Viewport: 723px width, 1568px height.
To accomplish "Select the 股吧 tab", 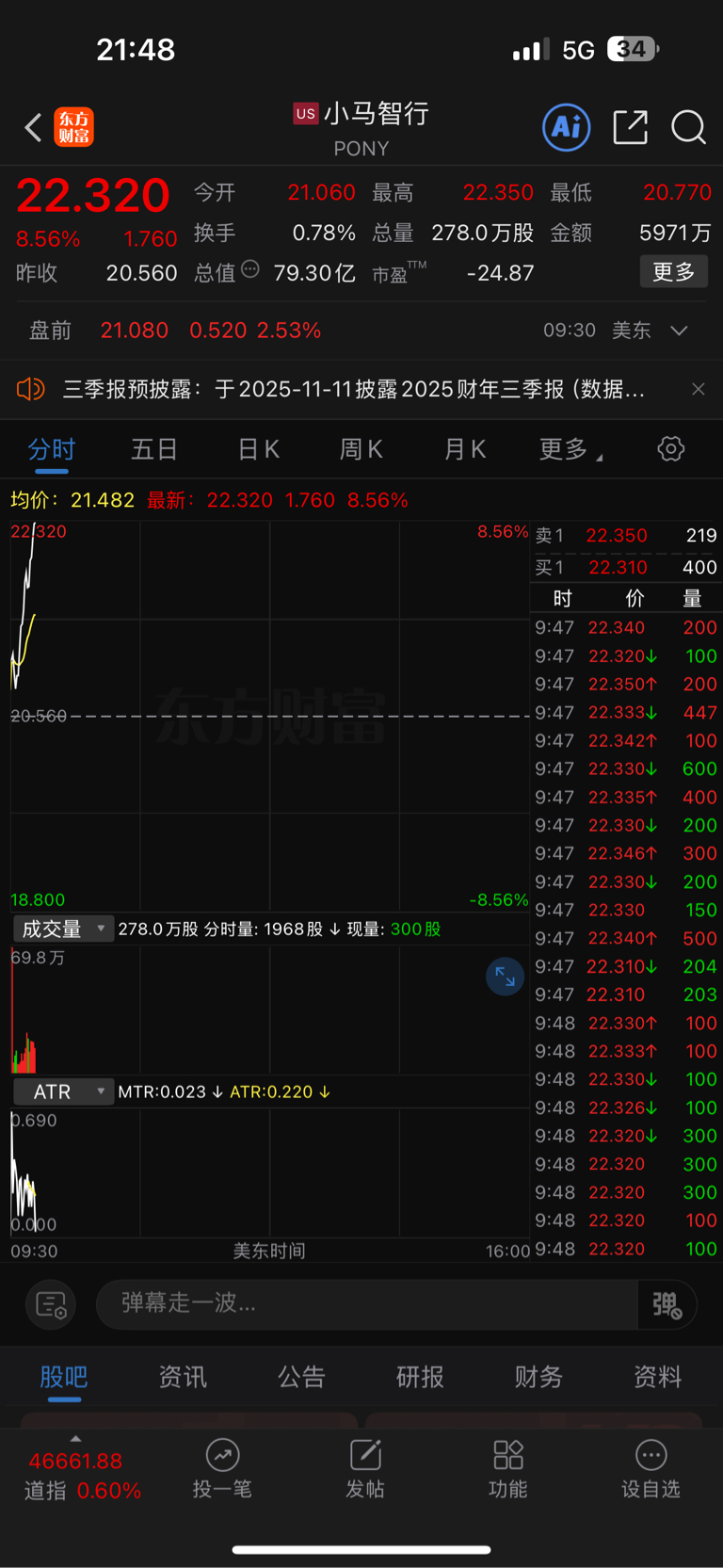I will click(x=64, y=1377).
